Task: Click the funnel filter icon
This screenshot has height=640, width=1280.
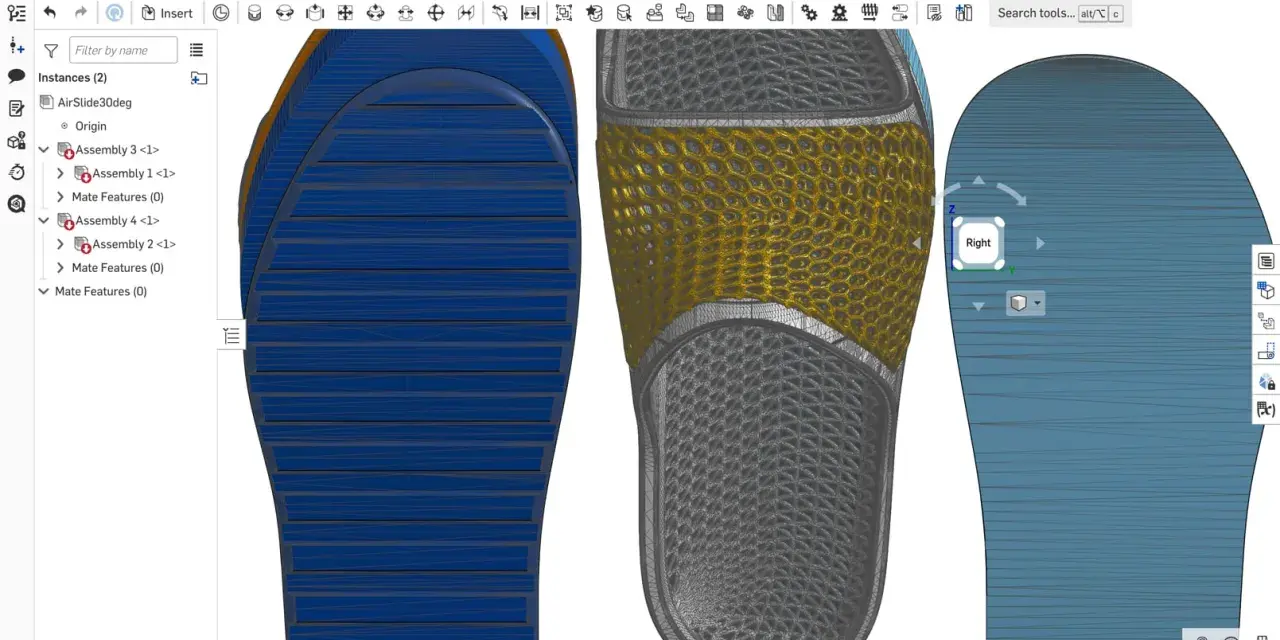Action: 51,50
